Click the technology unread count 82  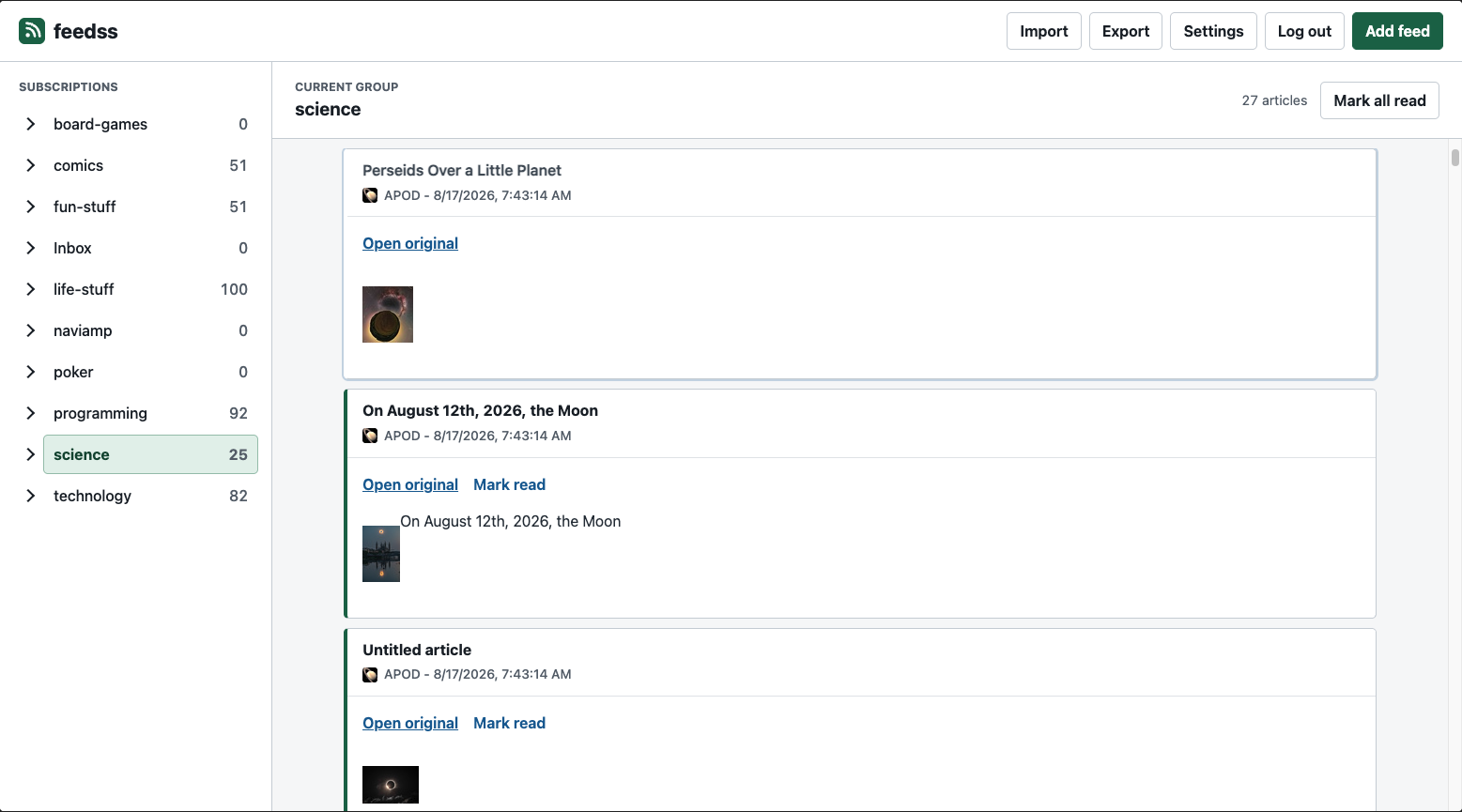239,496
